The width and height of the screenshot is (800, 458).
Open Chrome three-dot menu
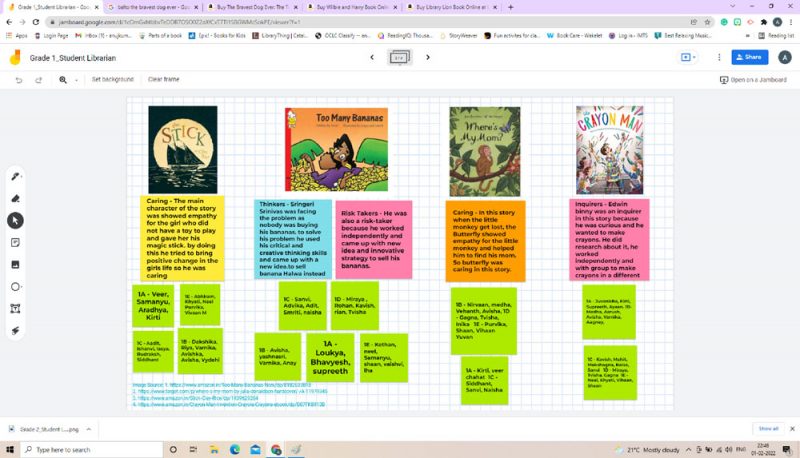(x=791, y=22)
